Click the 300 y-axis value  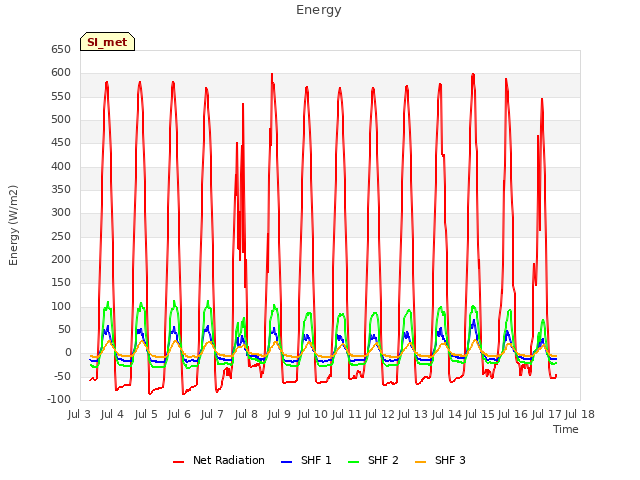pyautogui.click(x=61, y=213)
